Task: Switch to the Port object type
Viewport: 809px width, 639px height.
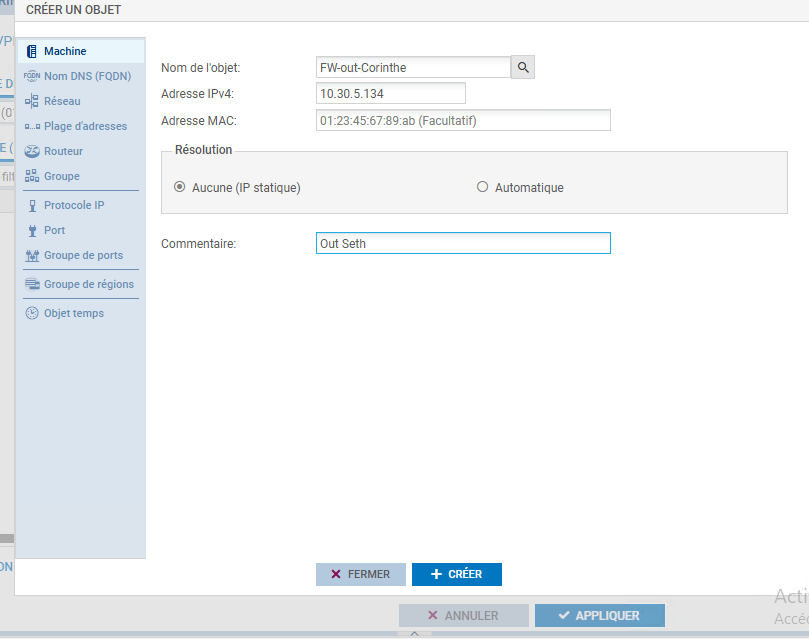Action: [54, 230]
